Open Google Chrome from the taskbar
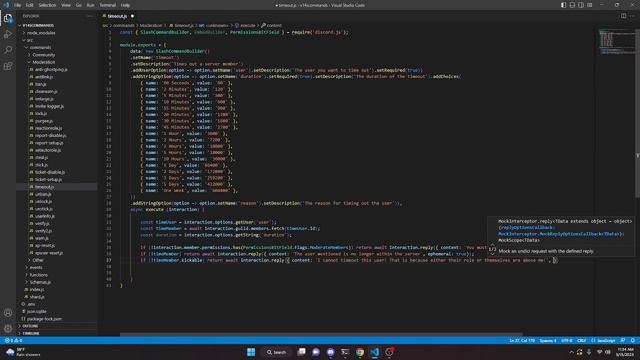 (360, 352)
